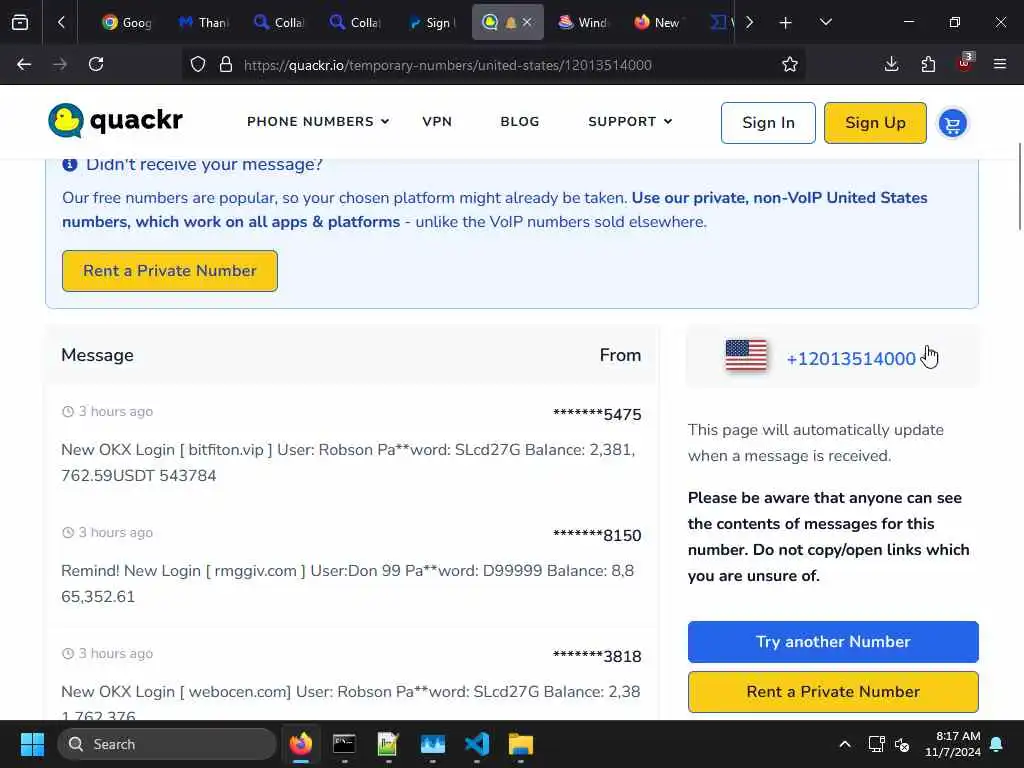View site security padlock info

pyautogui.click(x=226, y=64)
